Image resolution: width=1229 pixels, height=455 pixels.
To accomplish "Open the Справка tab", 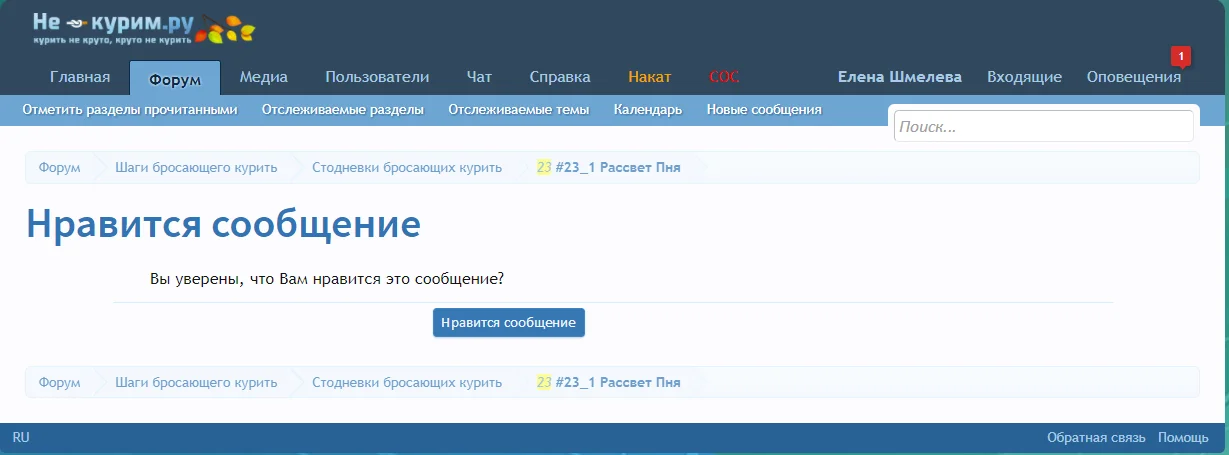I will click(x=560, y=77).
